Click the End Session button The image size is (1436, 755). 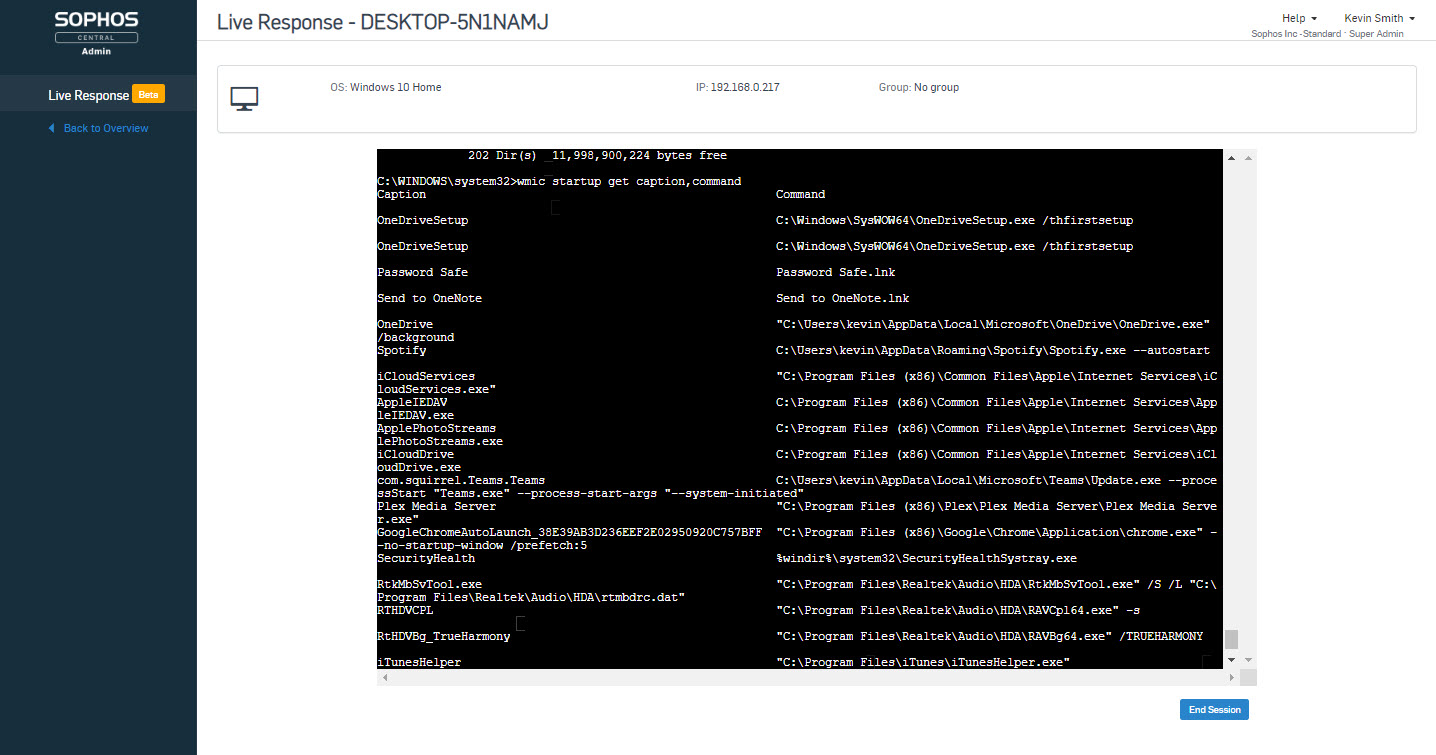(1213, 709)
